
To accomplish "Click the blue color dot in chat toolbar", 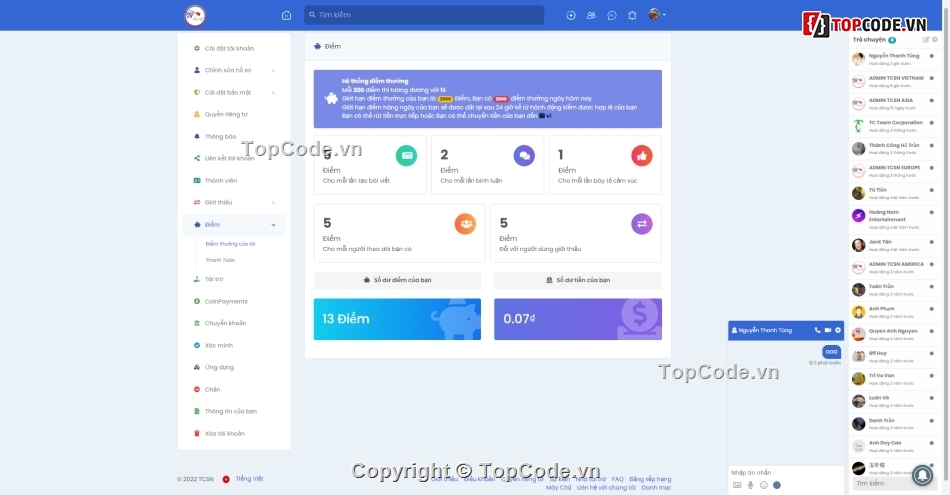I will click(777, 485).
